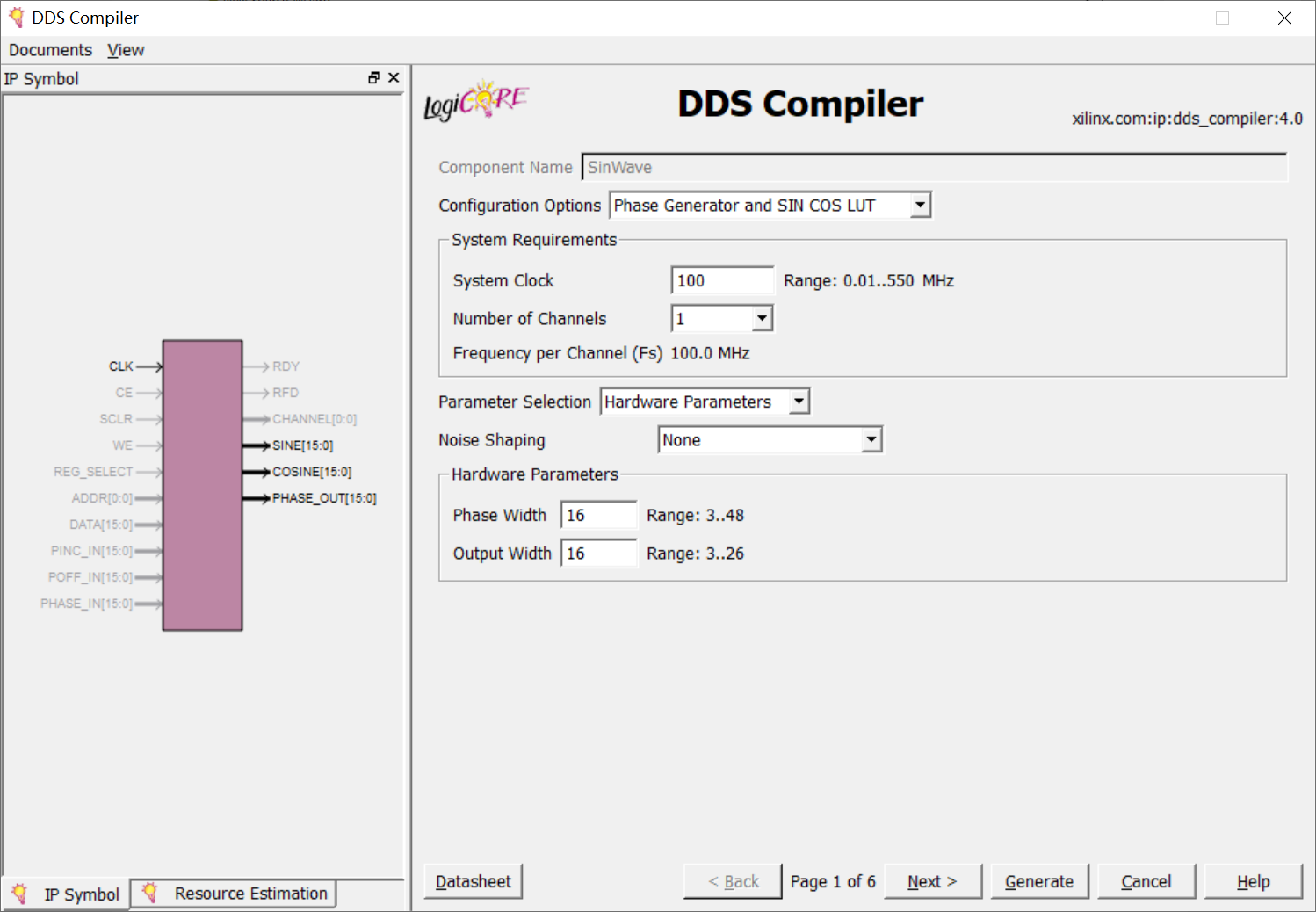
Task: Click the LogiCORE logo
Action: (475, 101)
